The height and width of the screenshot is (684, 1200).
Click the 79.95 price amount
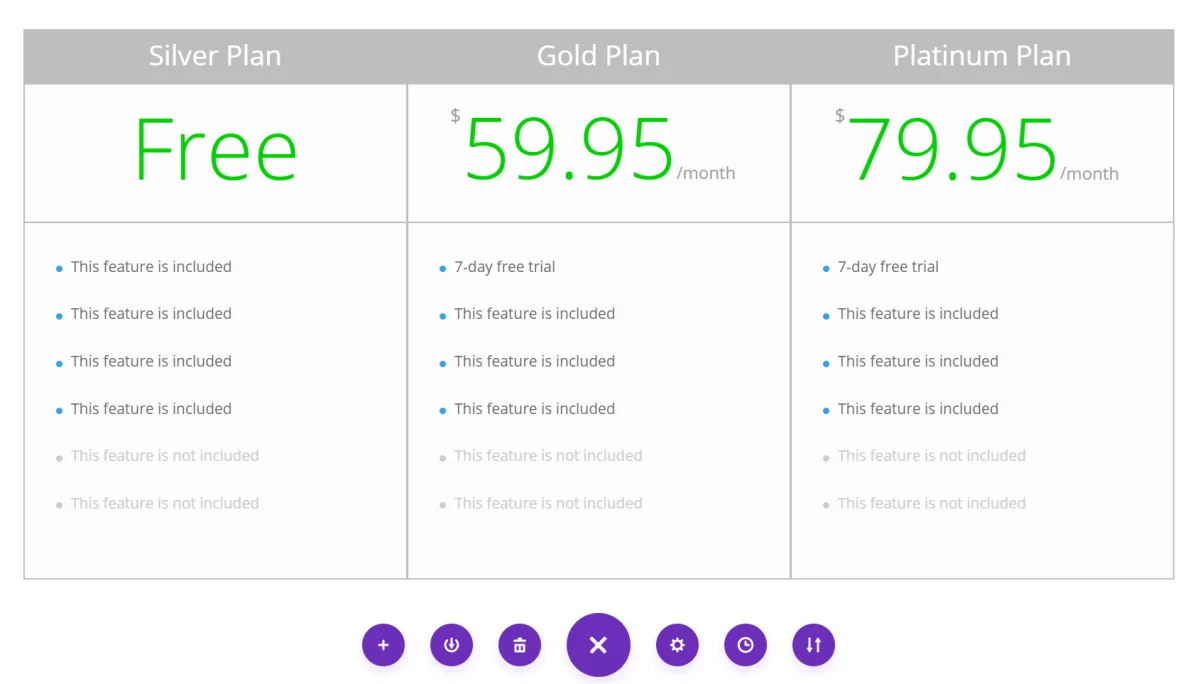[953, 150]
